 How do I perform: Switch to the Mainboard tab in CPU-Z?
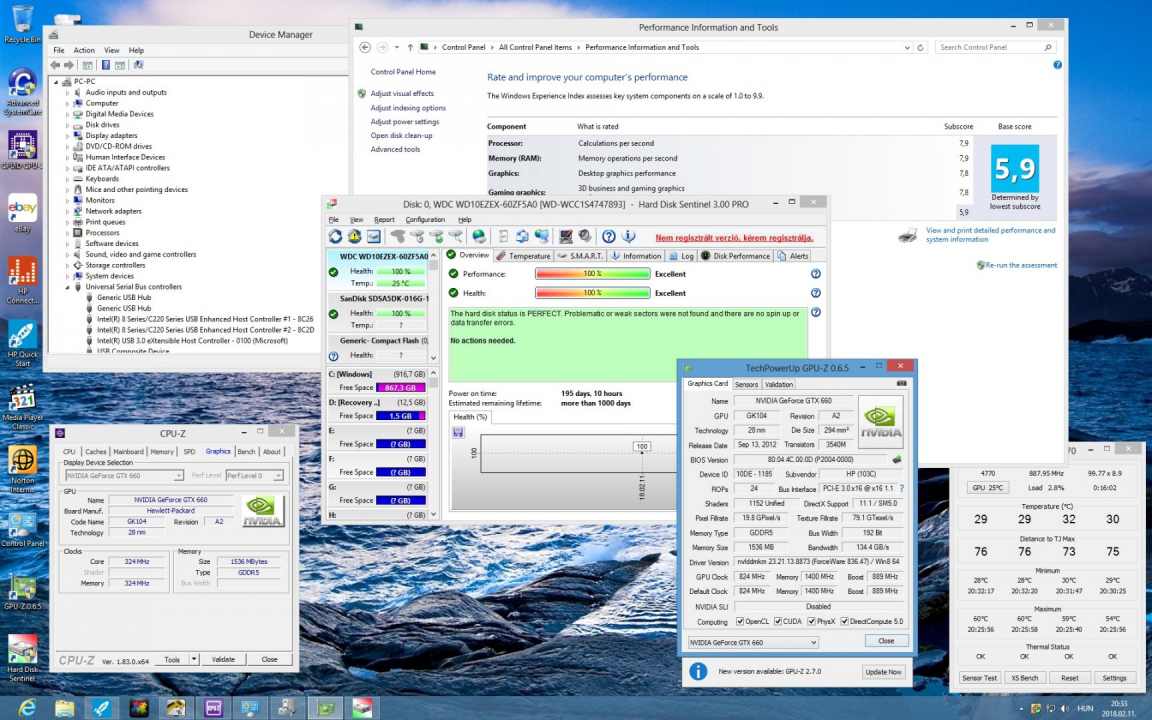click(129, 452)
